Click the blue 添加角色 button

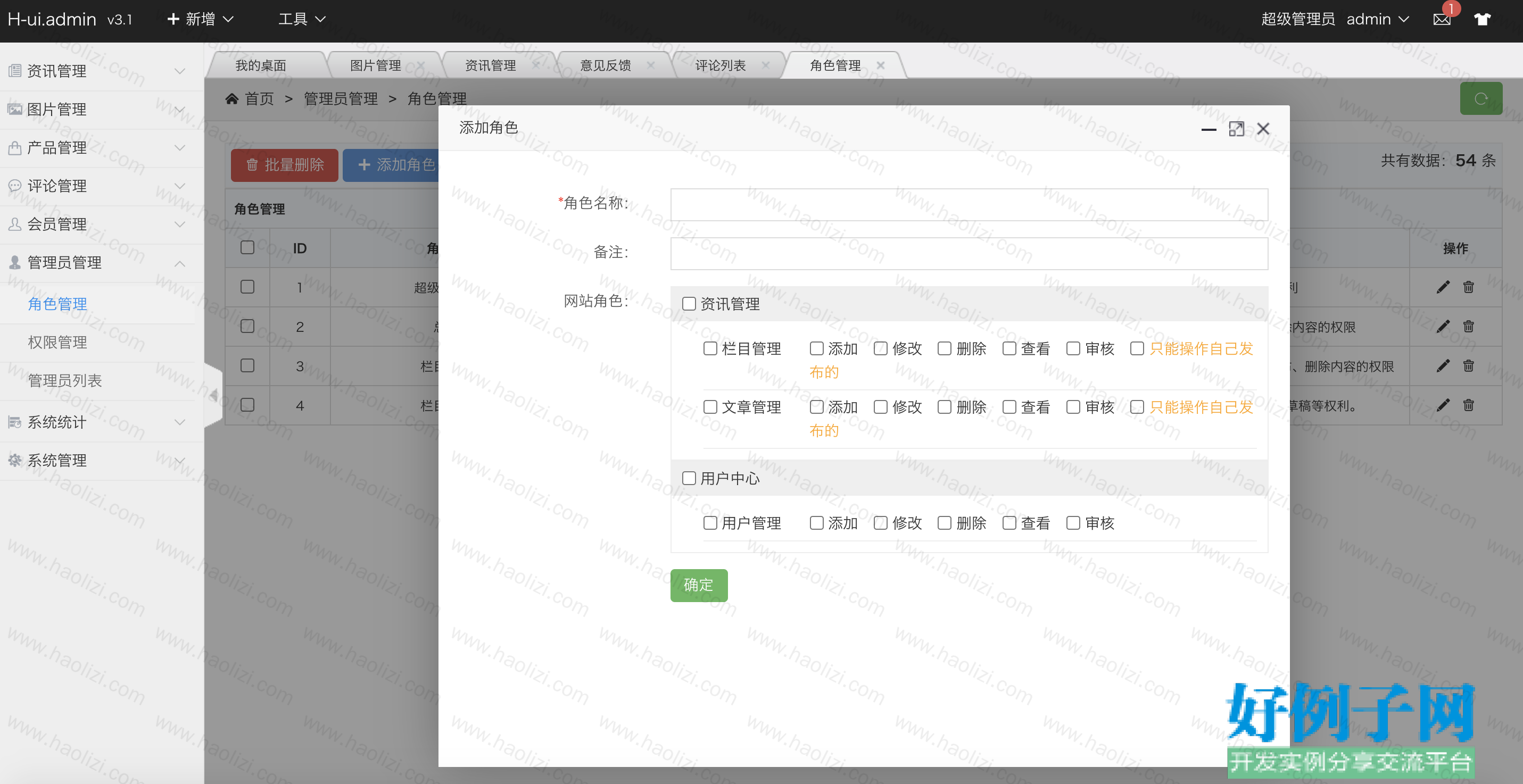pos(391,165)
